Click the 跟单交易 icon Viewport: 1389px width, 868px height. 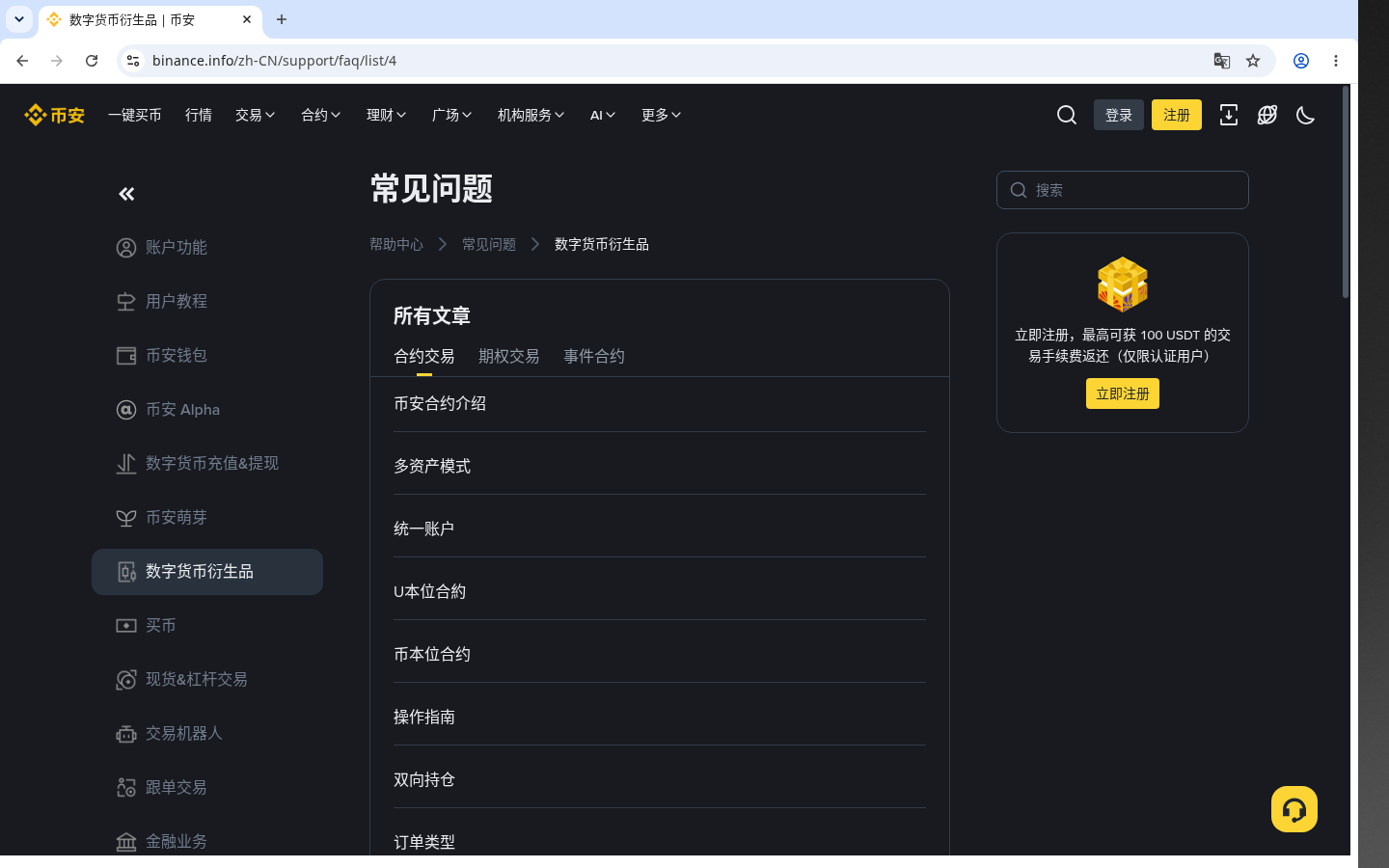pyautogui.click(x=126, y=788)
